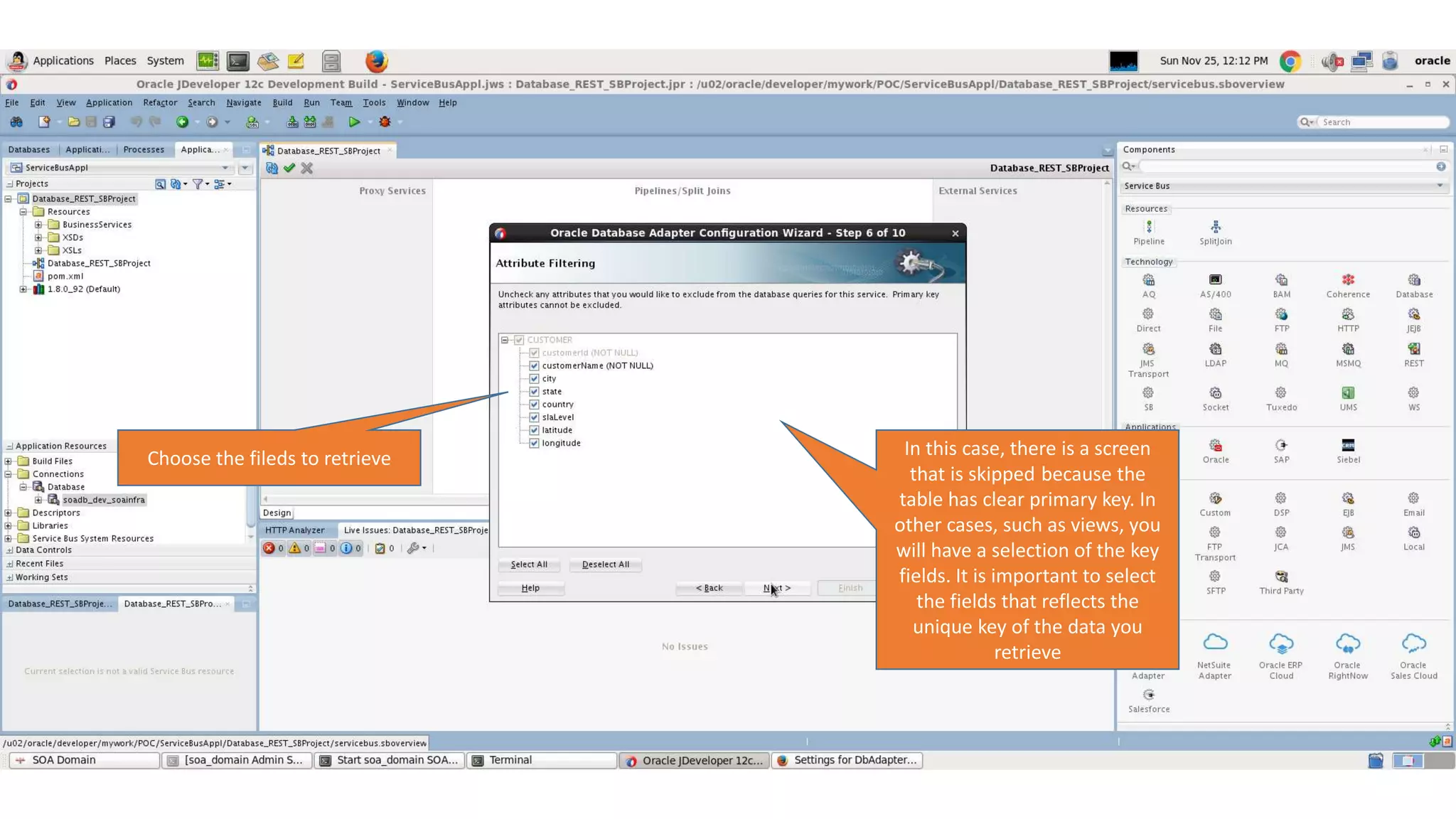The width and height of the screenshot is (1456, 819).
Task: Expand the soadb_dev_soainfra connection node
Action: click(38, 500)
